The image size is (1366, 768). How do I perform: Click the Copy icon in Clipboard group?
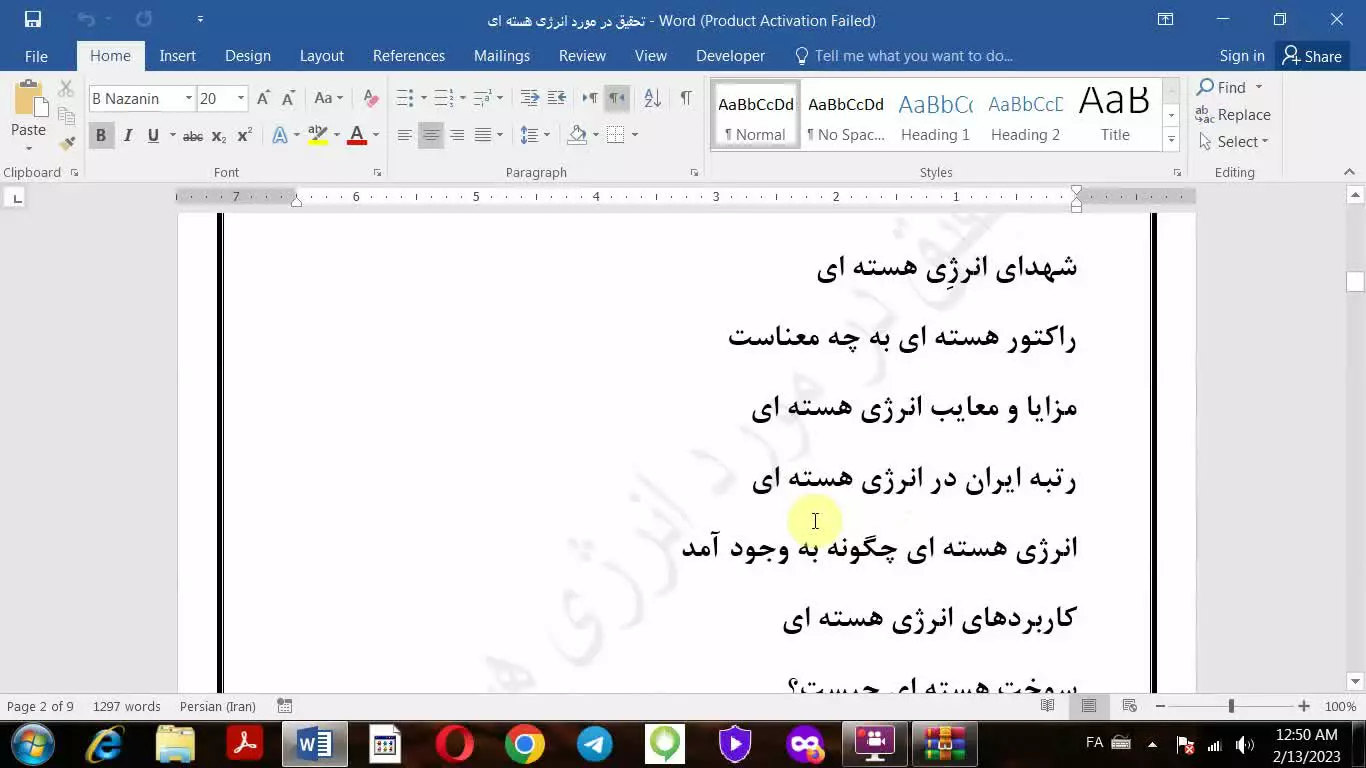(67, 116)
